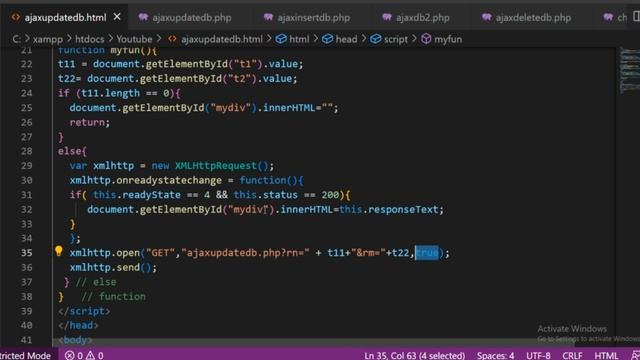The width and height of the screenshot is (640, 360).
Task: Click the minimap code overview
Action: [x=630, y=70]
